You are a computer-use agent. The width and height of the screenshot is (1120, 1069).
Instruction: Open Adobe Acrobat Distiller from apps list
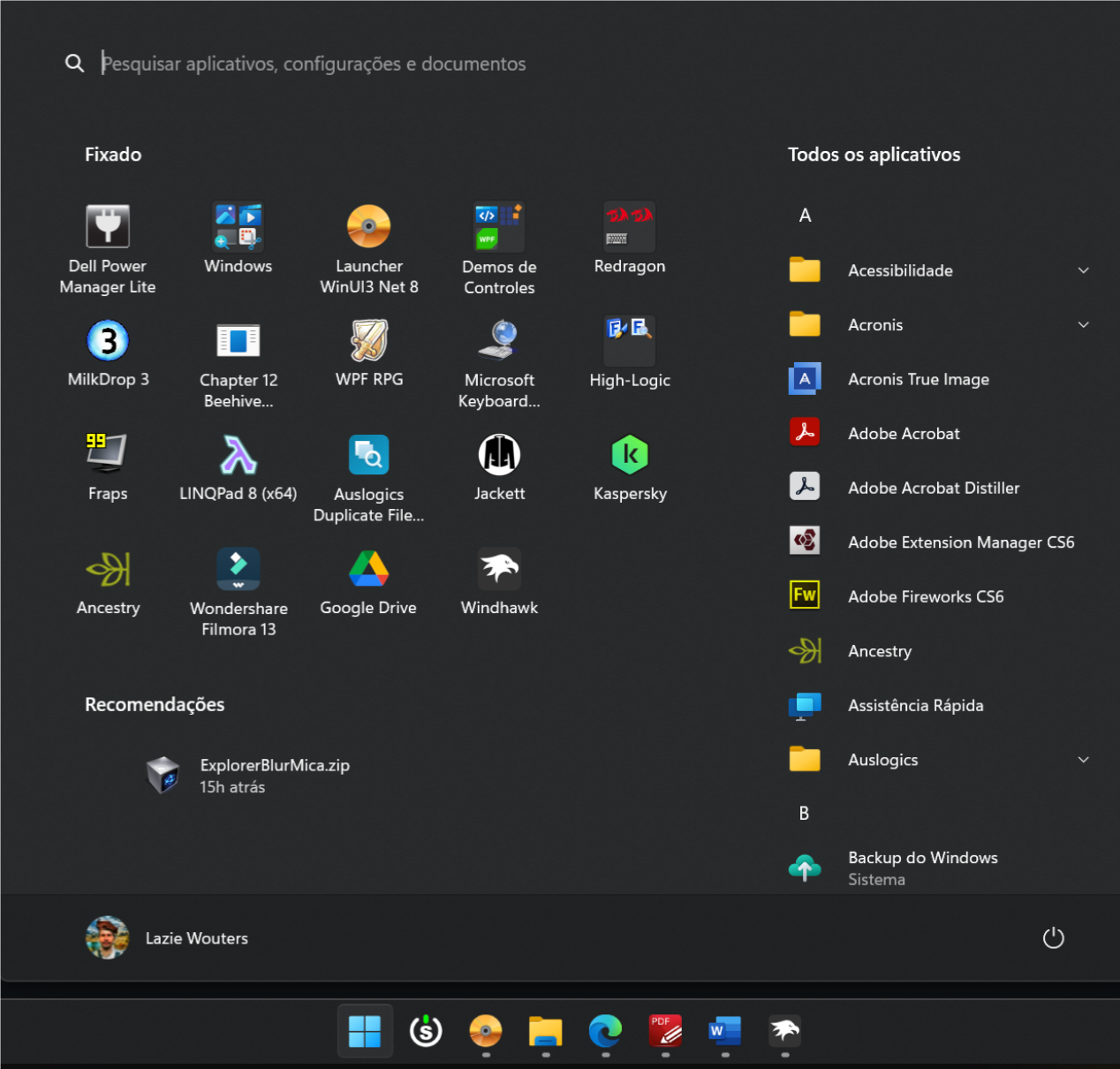(x=934, y=487)
